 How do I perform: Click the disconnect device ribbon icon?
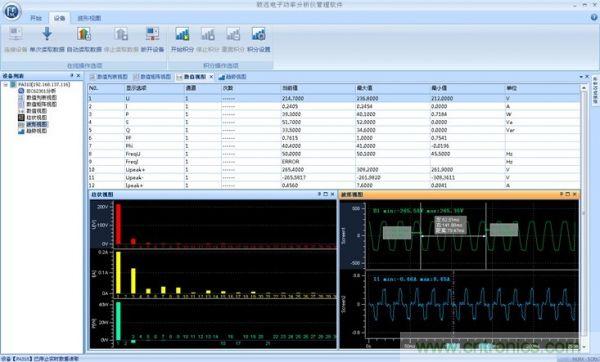click(152, 34)
